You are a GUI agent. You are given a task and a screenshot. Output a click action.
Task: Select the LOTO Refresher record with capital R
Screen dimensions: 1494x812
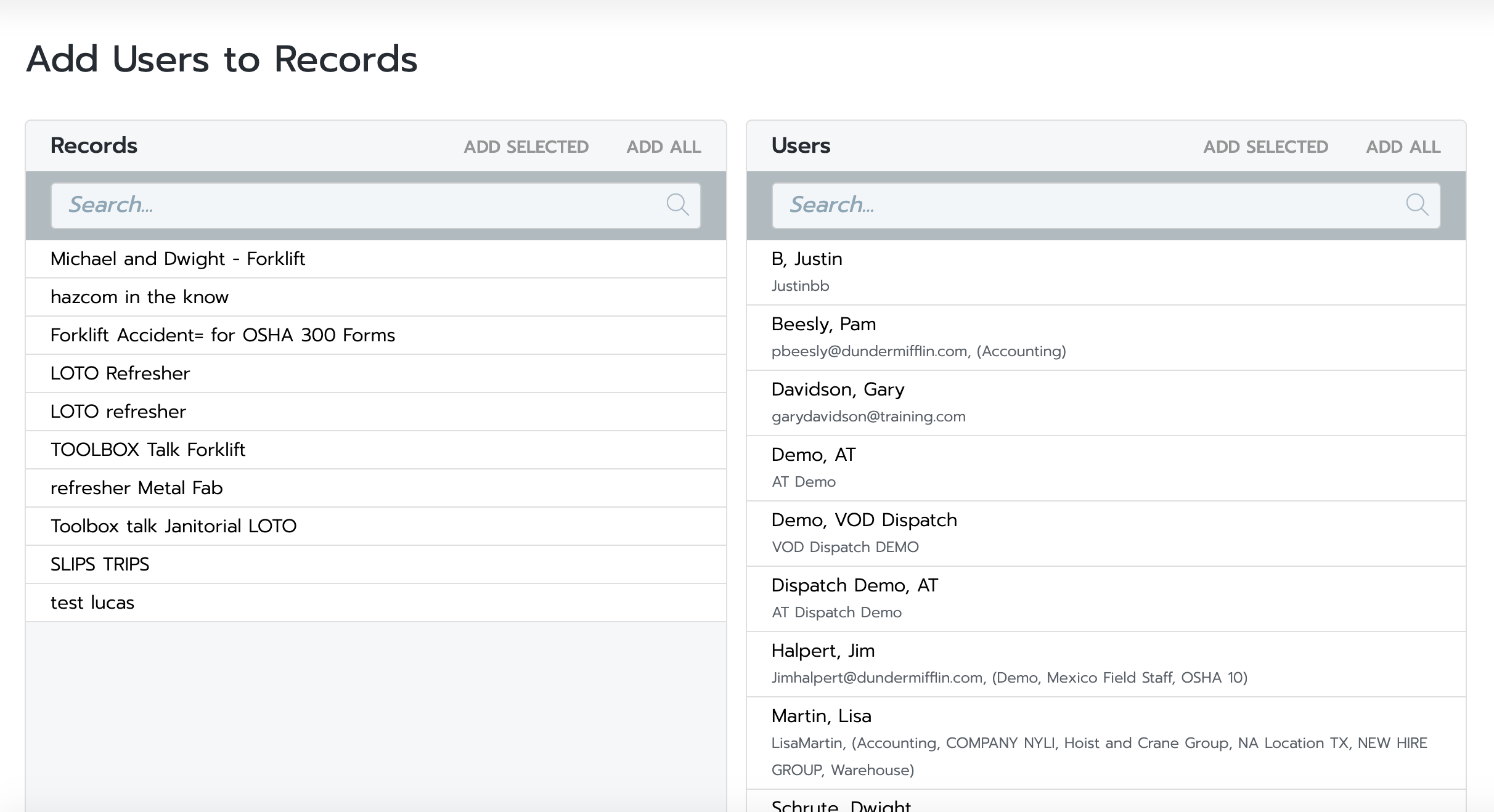pyautogui.click(x=376, y=373)
